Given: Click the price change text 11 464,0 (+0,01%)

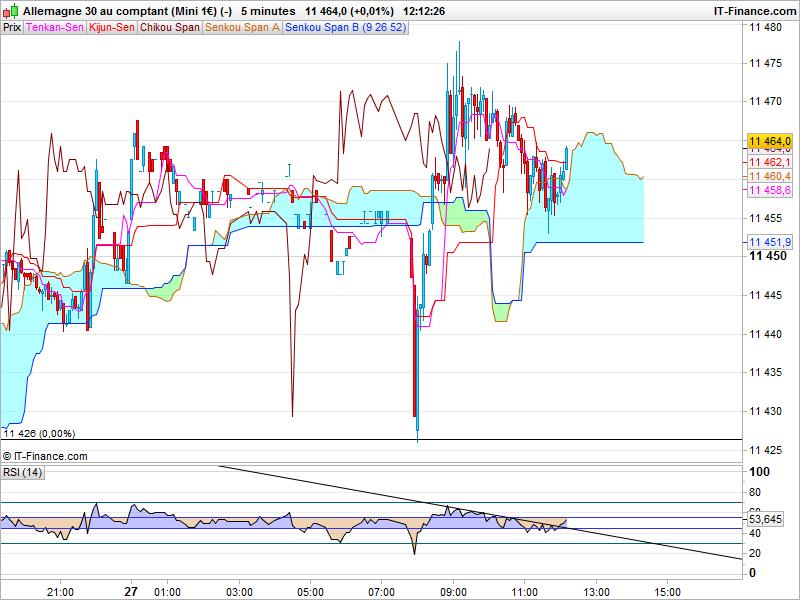Looking at the screenshot, I should point(349,11).
